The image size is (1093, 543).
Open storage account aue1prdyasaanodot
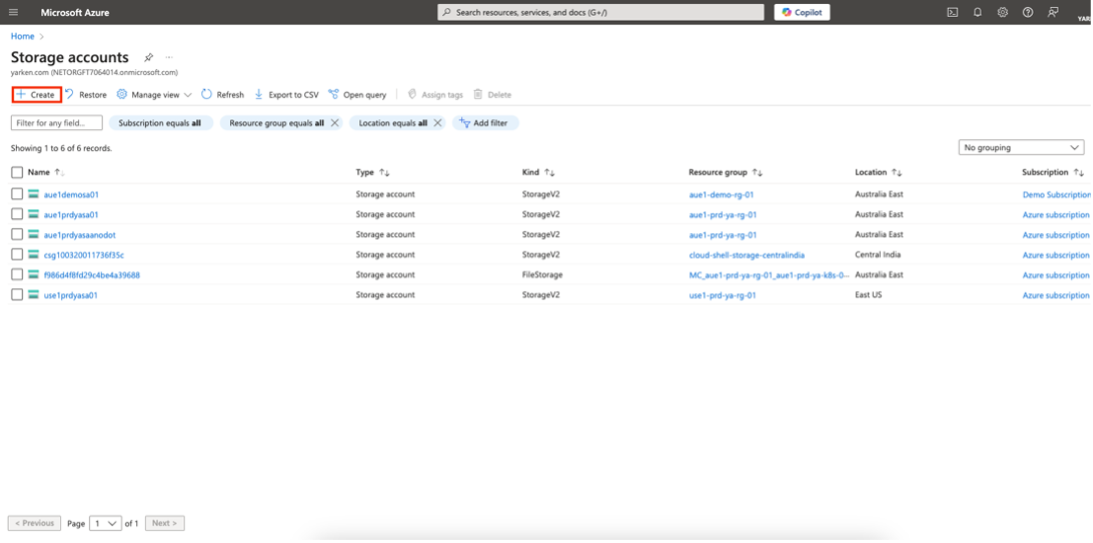tap(79, 235)
